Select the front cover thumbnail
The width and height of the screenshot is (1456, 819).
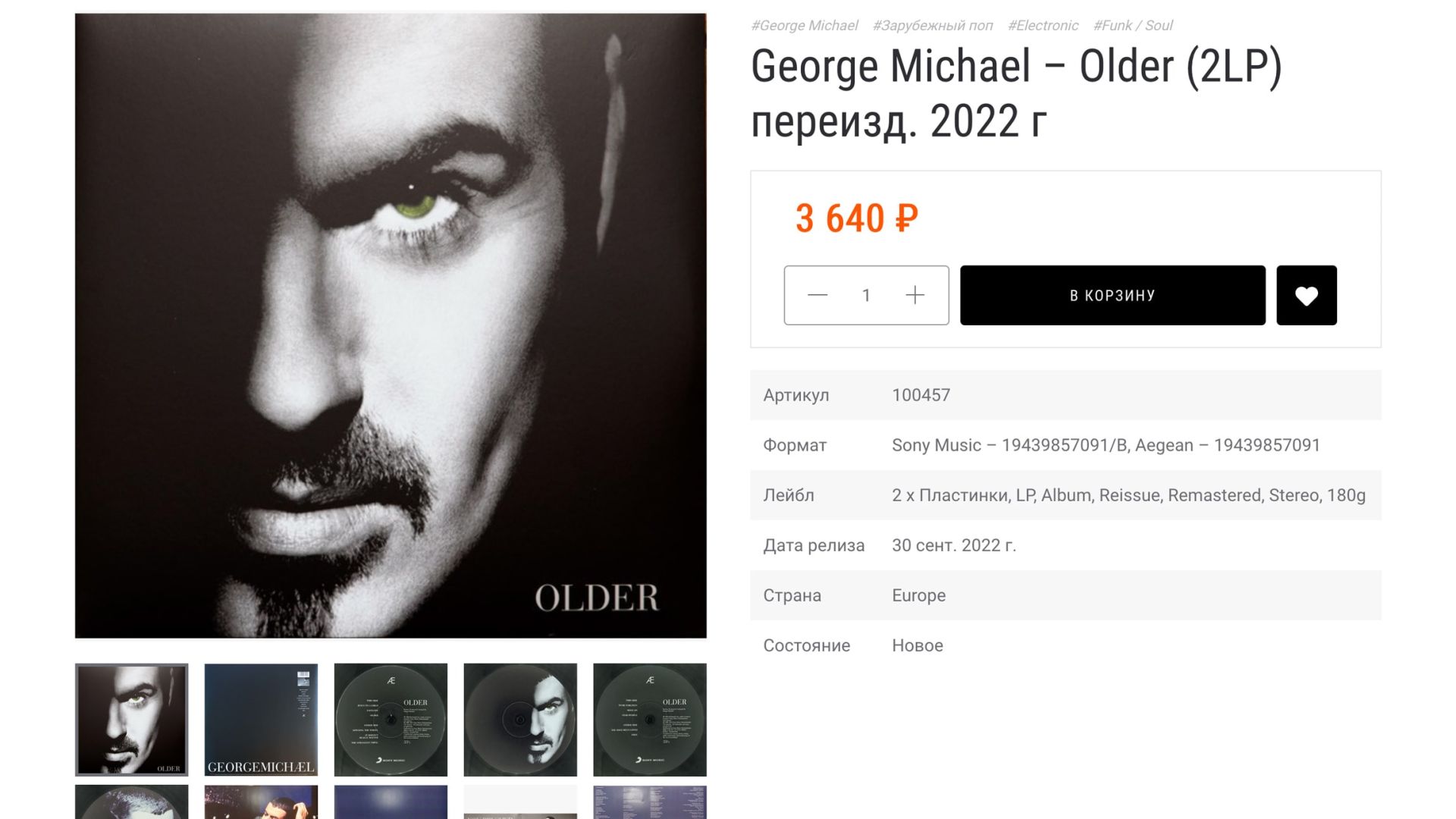pos(131,720)
